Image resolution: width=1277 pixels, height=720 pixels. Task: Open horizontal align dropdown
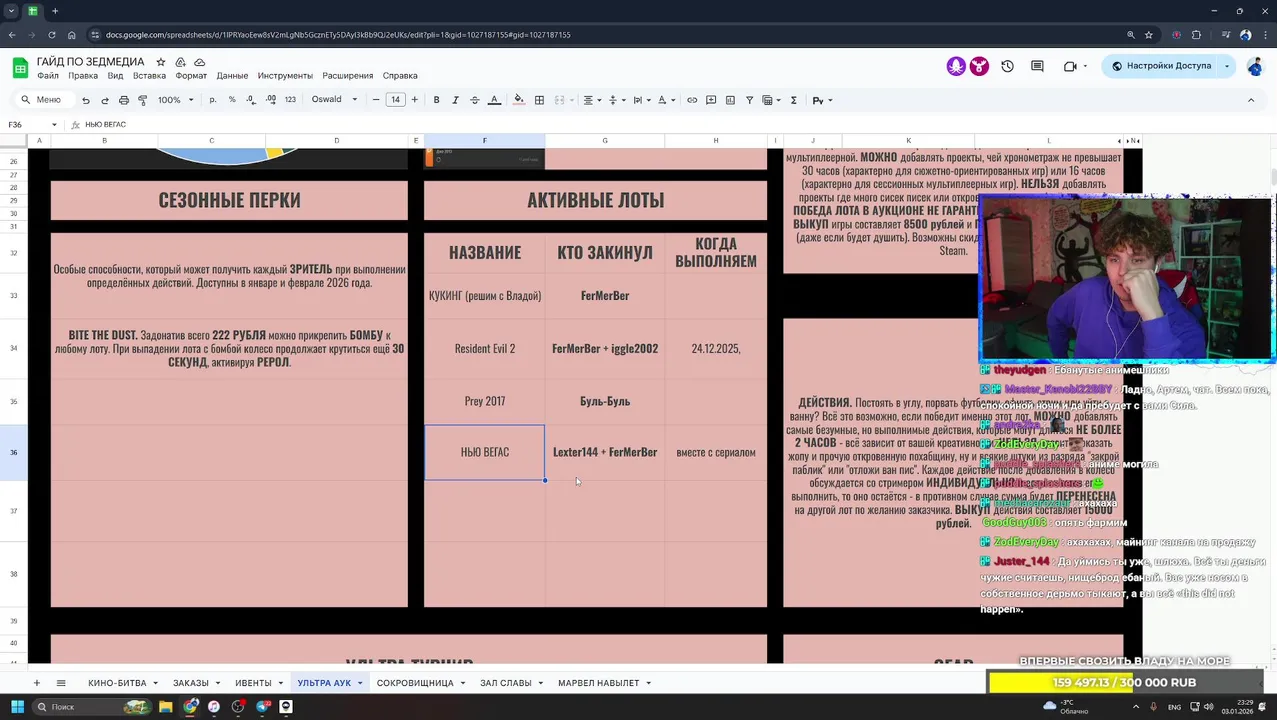(x=592, y=100)
